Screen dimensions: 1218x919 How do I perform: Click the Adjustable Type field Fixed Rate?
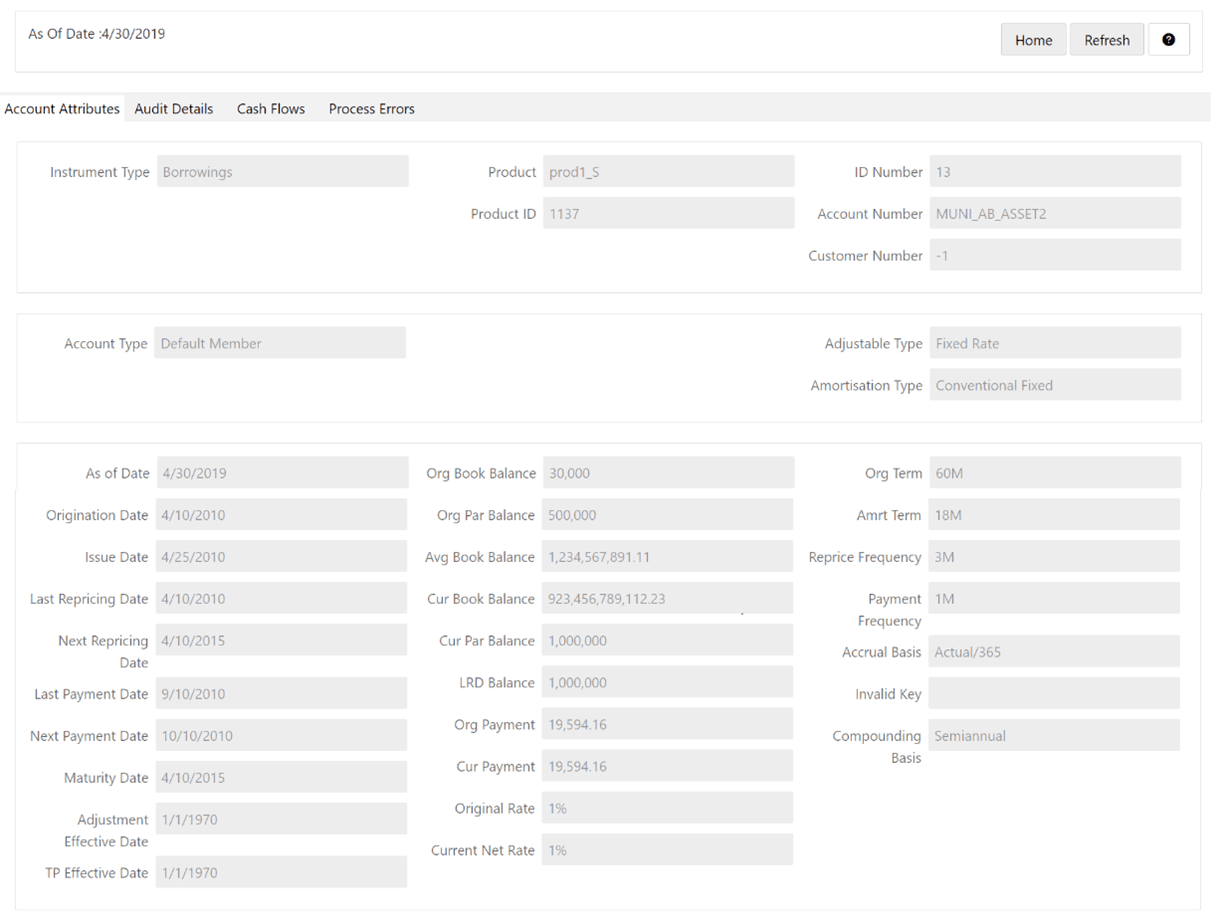[x=1055, y=342]
